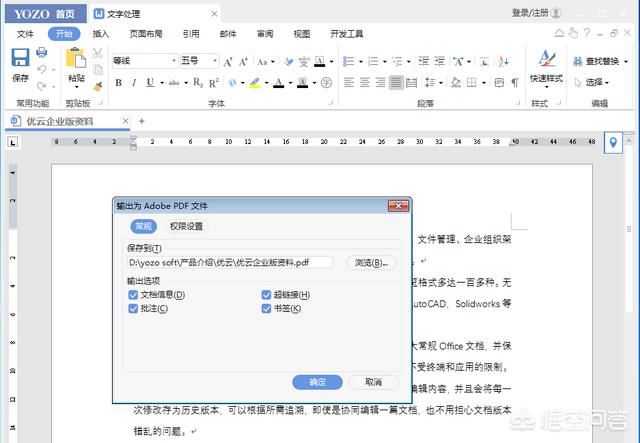Click the Paste (粘贴) clipboard icon
Viewport: 640px width, 443px height.
76,58
